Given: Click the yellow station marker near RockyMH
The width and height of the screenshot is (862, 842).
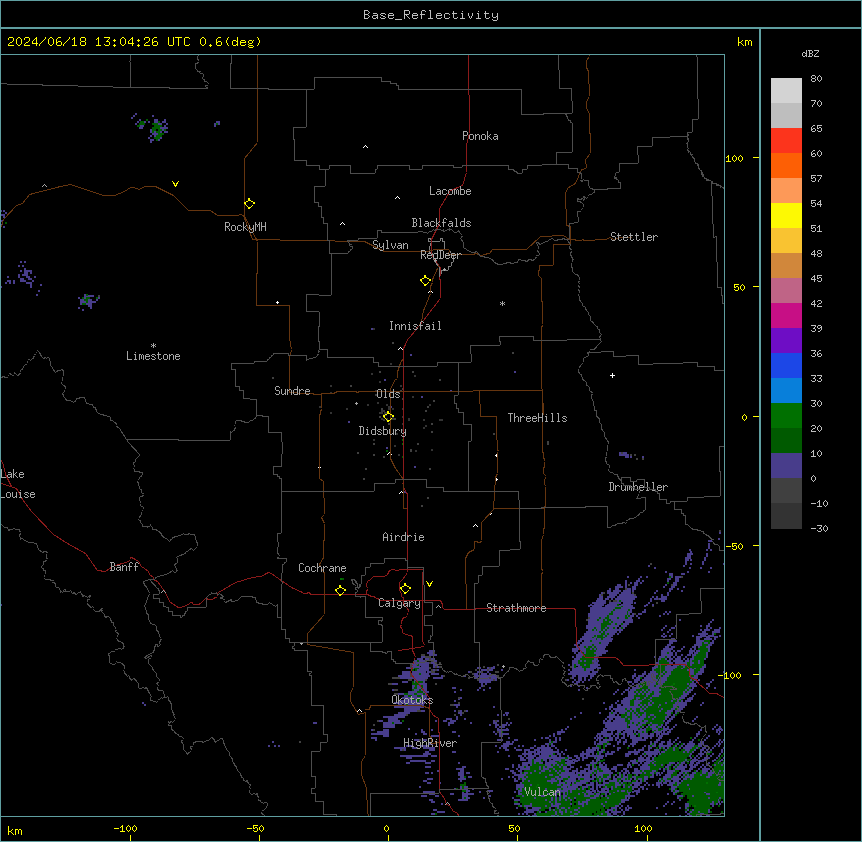Looking at the screenshot, I should (x=249, y=204).
